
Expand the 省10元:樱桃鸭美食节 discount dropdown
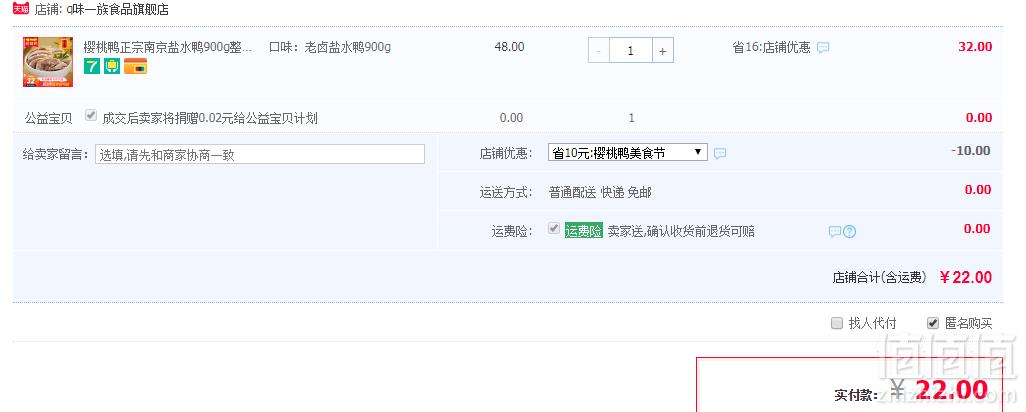[628, 153]
